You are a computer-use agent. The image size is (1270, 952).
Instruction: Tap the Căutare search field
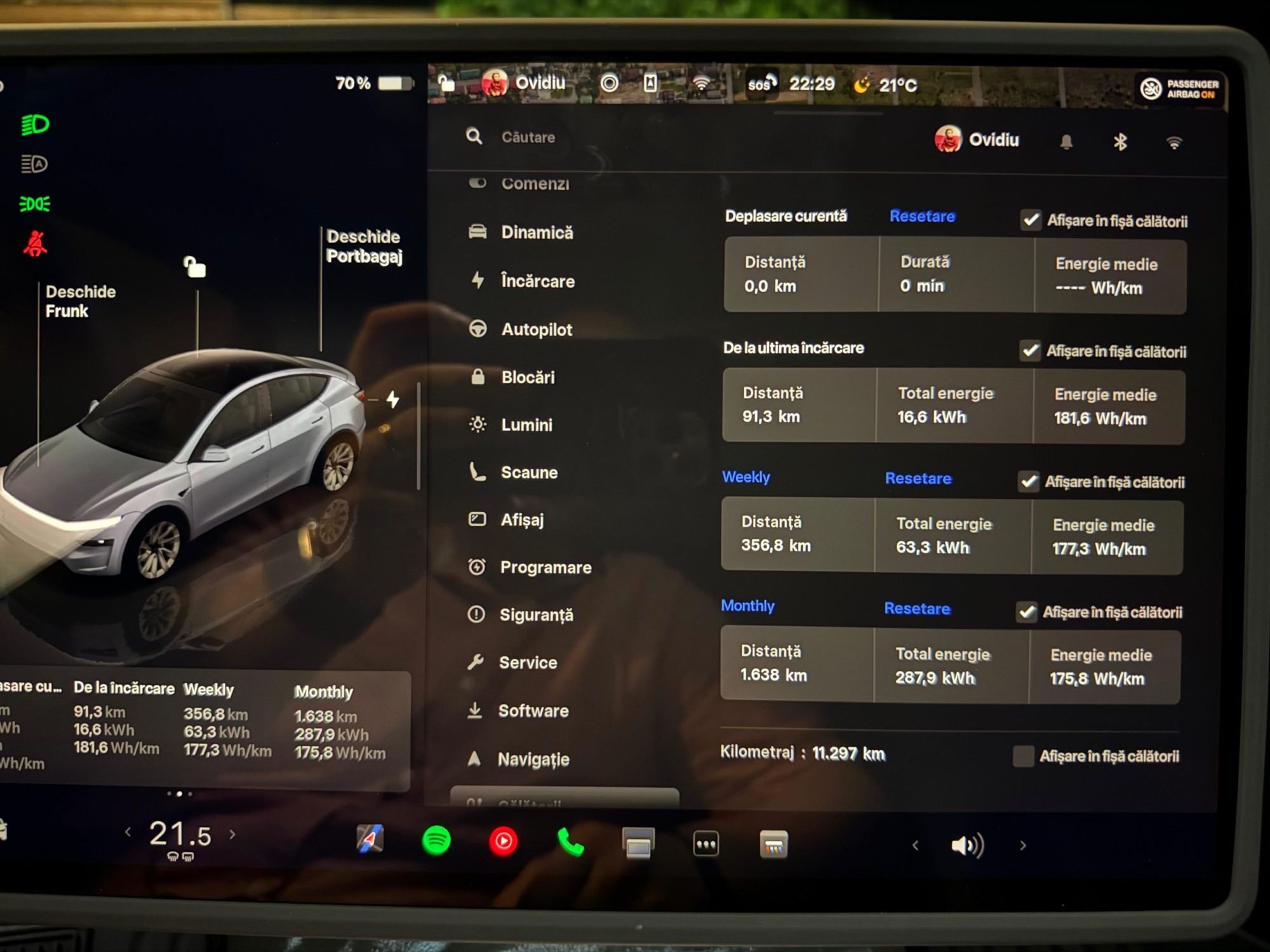[528, 137]
